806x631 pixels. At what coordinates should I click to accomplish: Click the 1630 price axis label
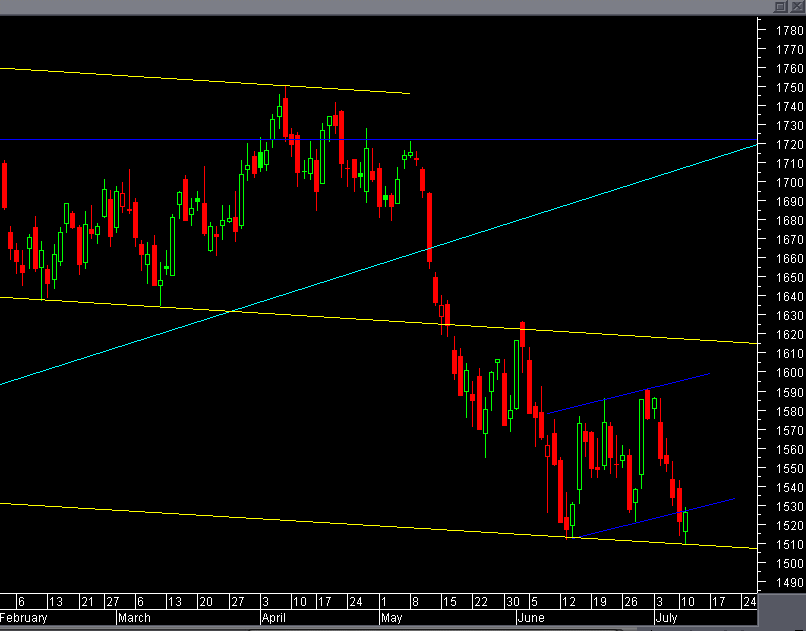coord(789,316)
